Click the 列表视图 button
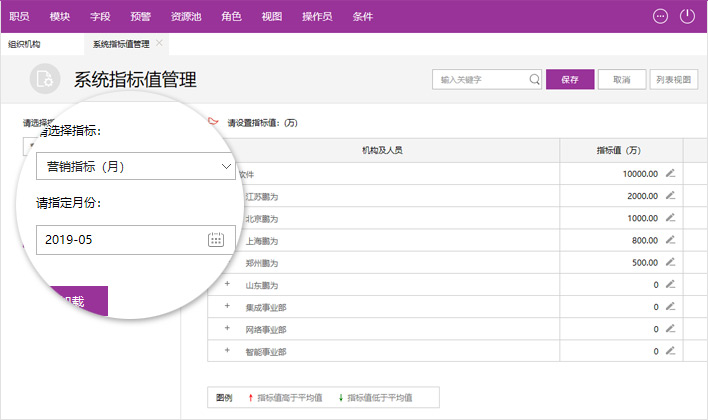This screenshot has height=420, width=708. point(672,80)
